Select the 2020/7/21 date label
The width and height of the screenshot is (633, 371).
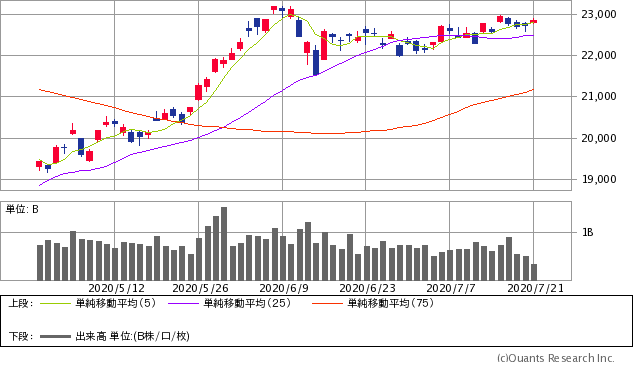pos(535,288)
